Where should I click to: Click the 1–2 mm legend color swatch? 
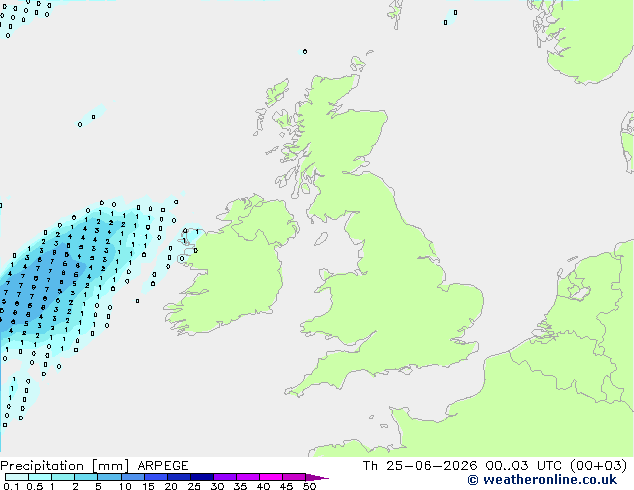[63, 477]
